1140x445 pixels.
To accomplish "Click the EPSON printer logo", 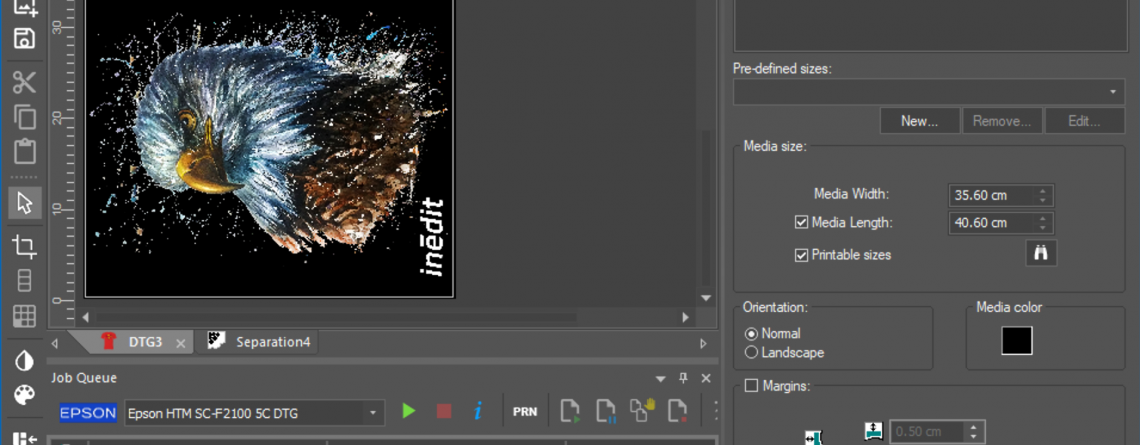I will click(x=87, y=413).
